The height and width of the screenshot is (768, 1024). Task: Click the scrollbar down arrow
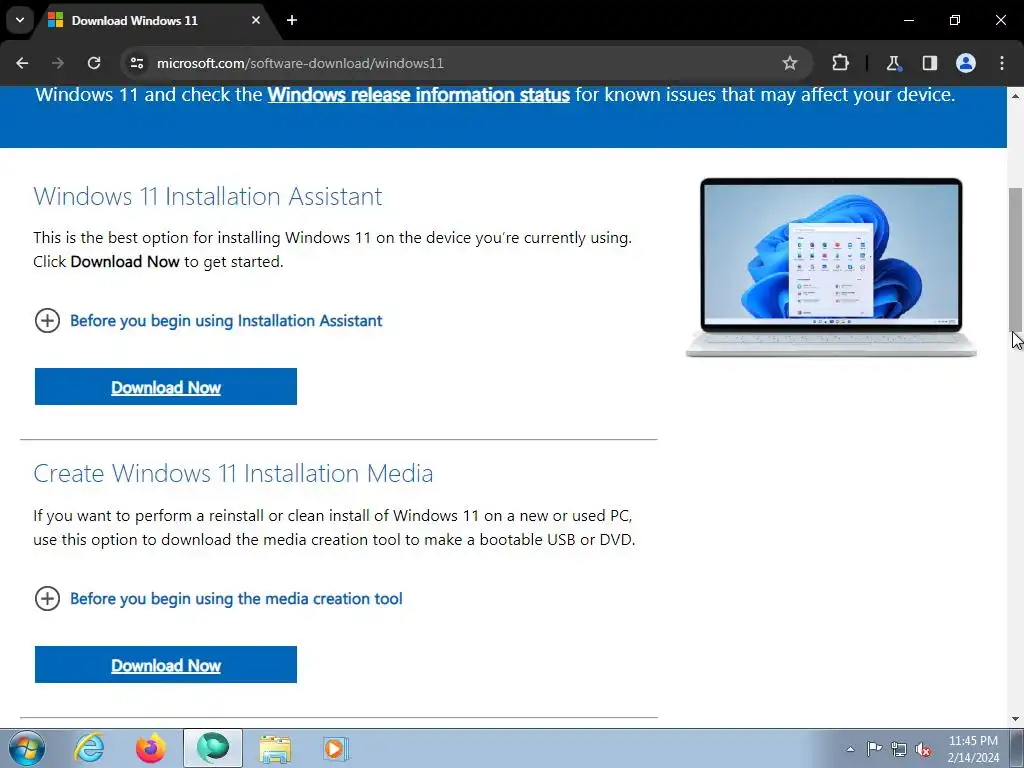pyautogui.click(x=1015, y=719)
